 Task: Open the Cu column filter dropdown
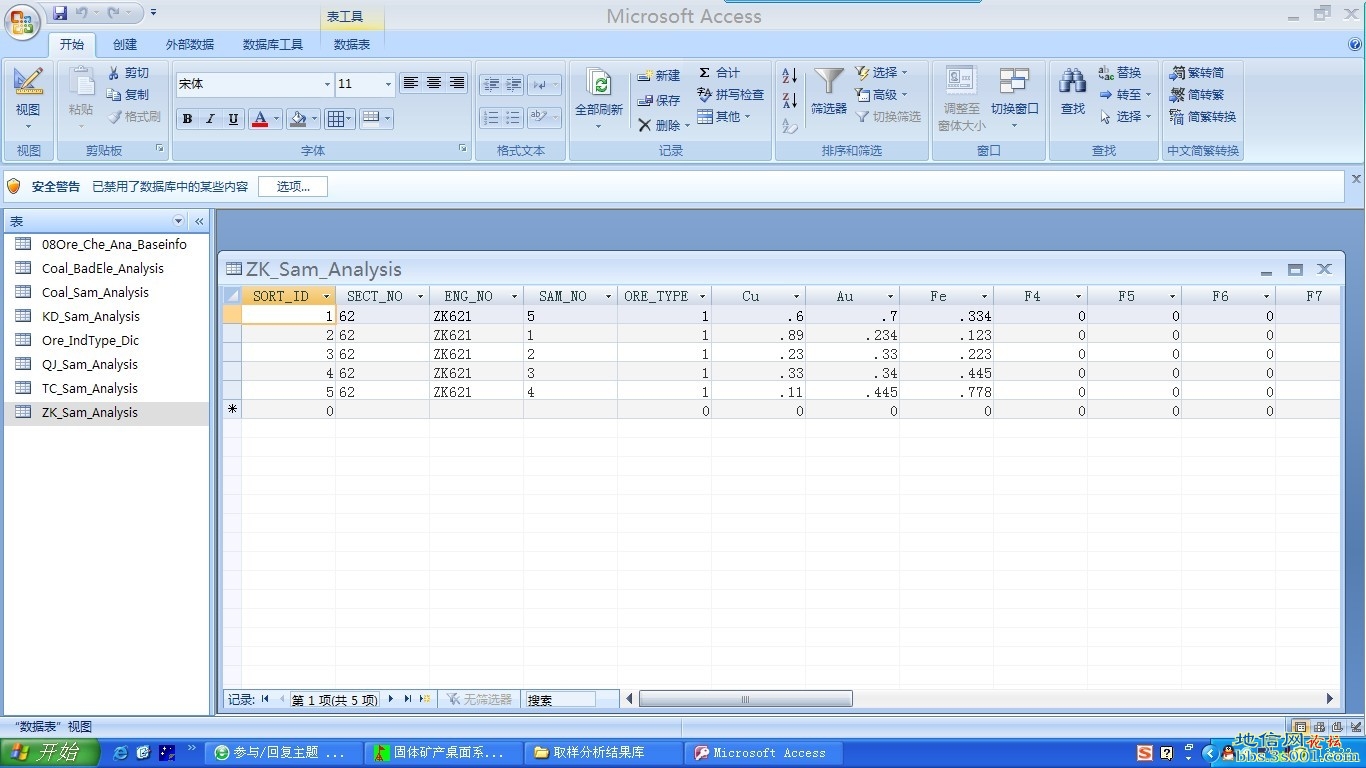797,297
